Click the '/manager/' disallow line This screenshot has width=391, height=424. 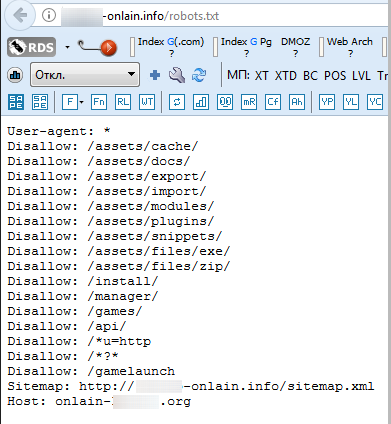[x=83, y=296]
